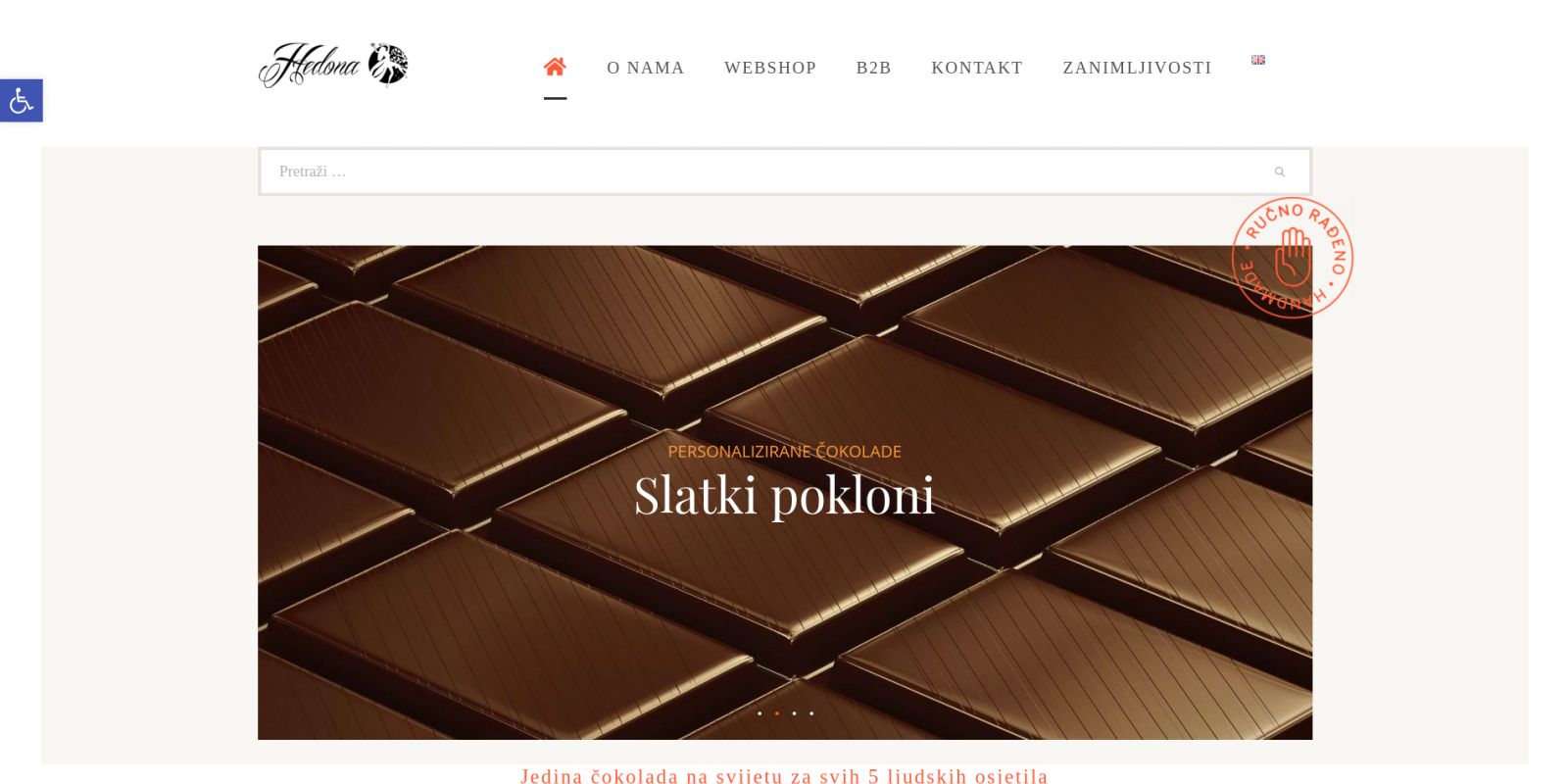Open the accessibility tools wheelchair icon
Screen dimensions: 1568x784
pyautogui.click(x=22, y=100)
